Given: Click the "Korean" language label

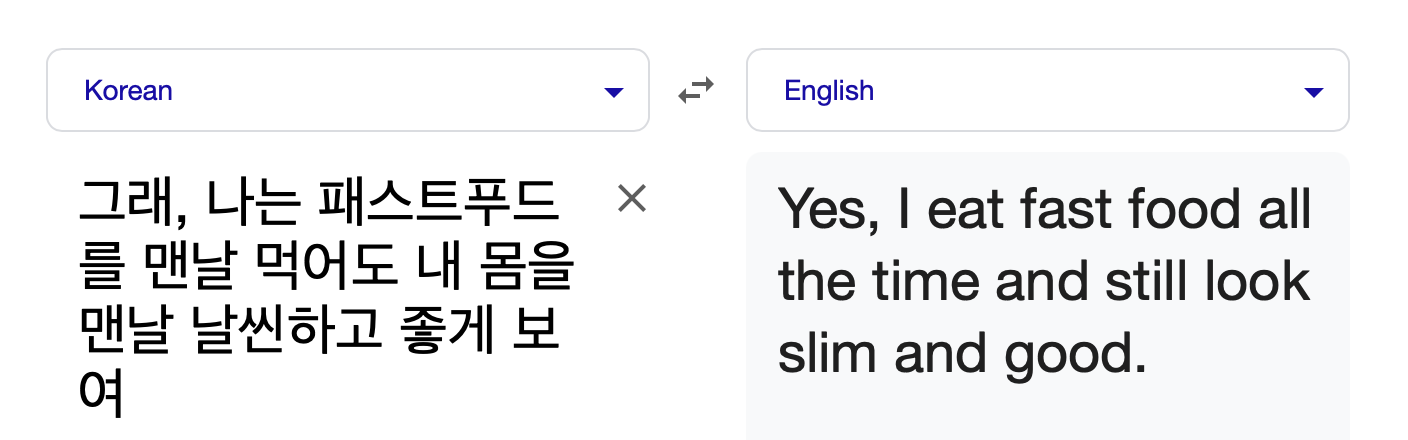Looking at the screenshot, I should click(128, 91).
